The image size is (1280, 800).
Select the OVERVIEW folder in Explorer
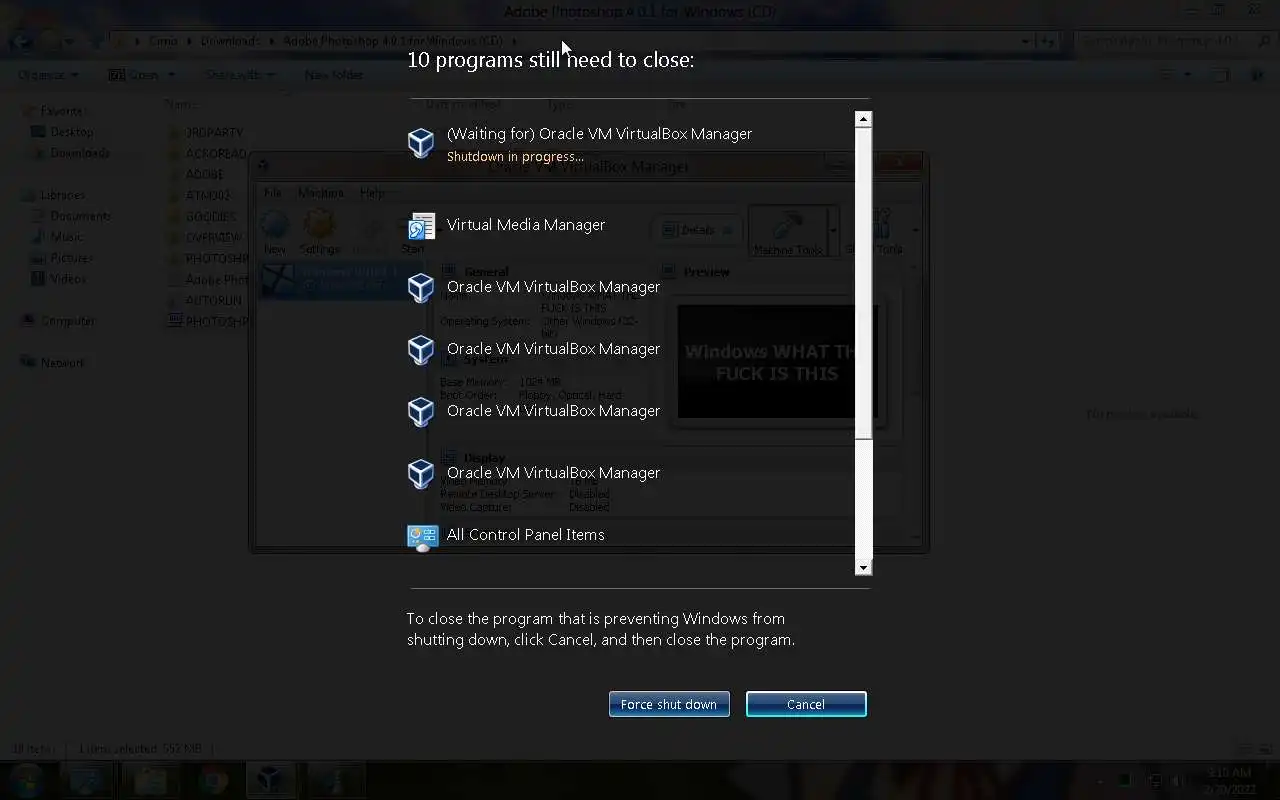coord(205,237)
